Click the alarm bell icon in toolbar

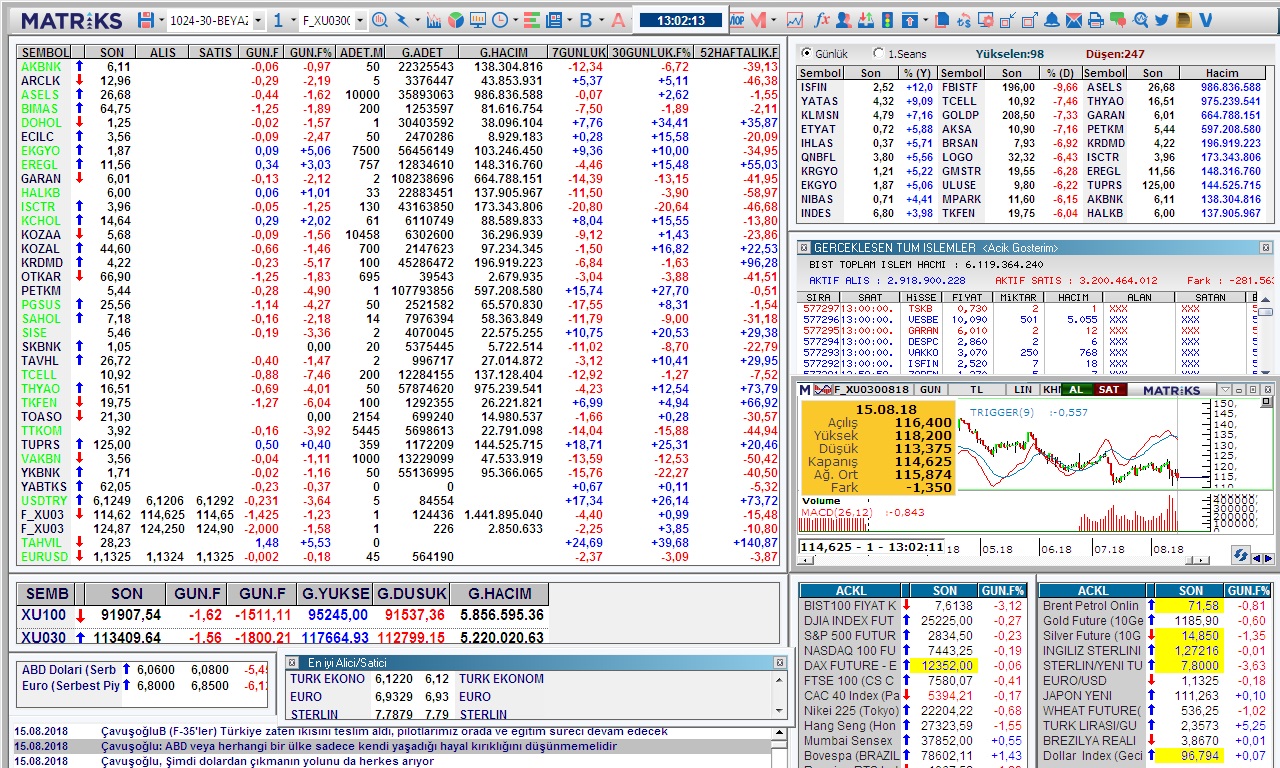[1052, 20]
